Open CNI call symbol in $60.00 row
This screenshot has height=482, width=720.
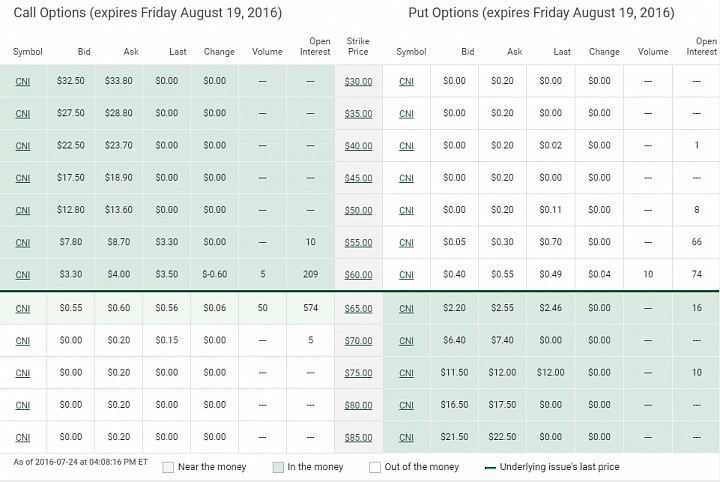22,275
